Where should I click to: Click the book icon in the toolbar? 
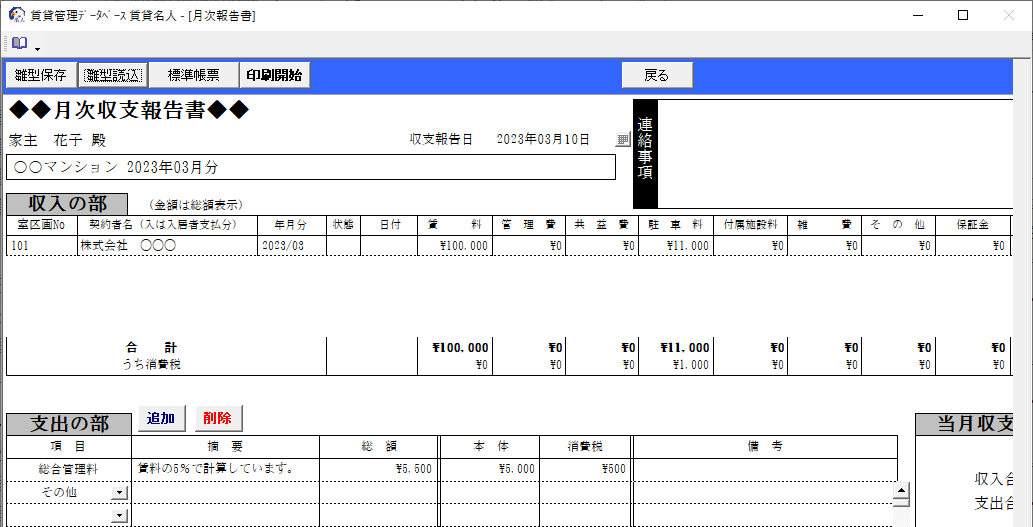coord(19,44)
